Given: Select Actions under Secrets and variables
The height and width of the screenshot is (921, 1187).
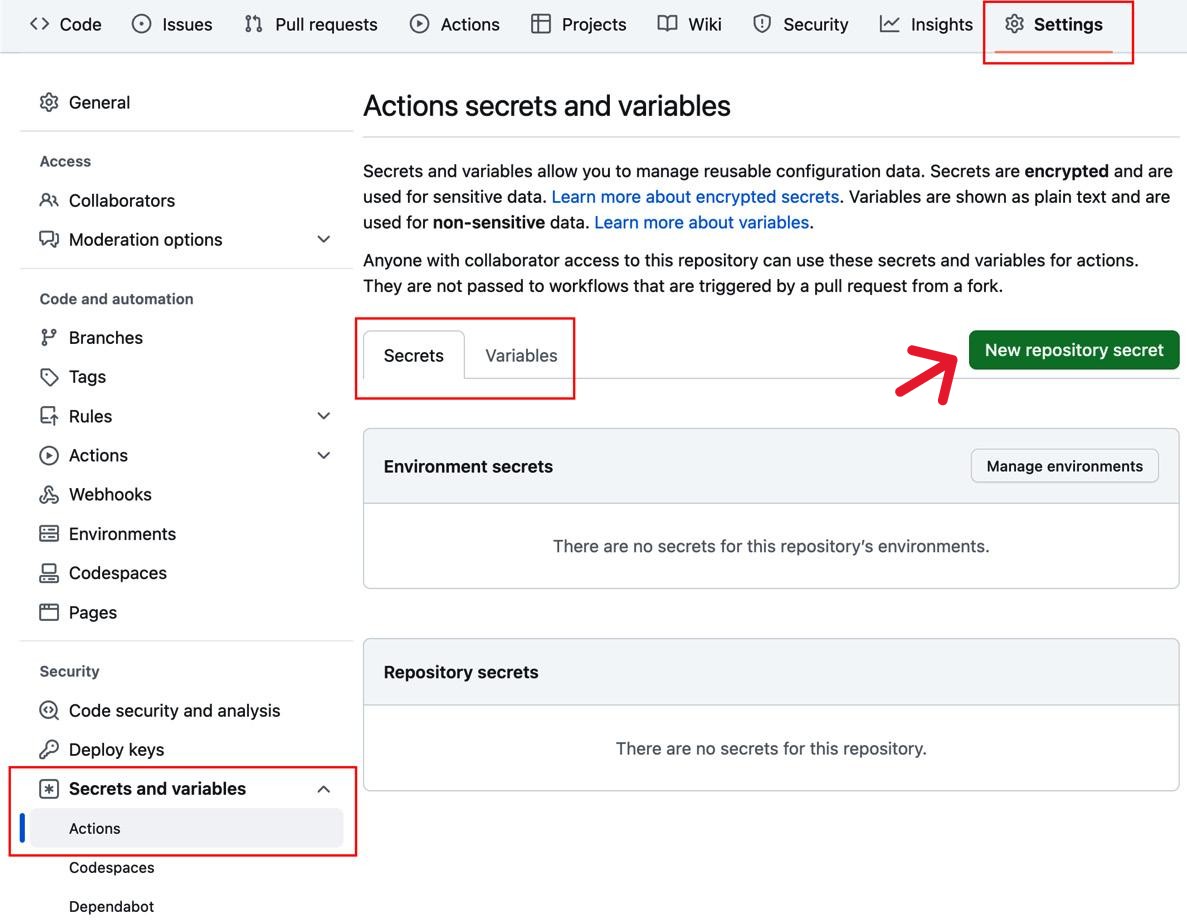Looking at the screenshot, I should pos(186,828).
